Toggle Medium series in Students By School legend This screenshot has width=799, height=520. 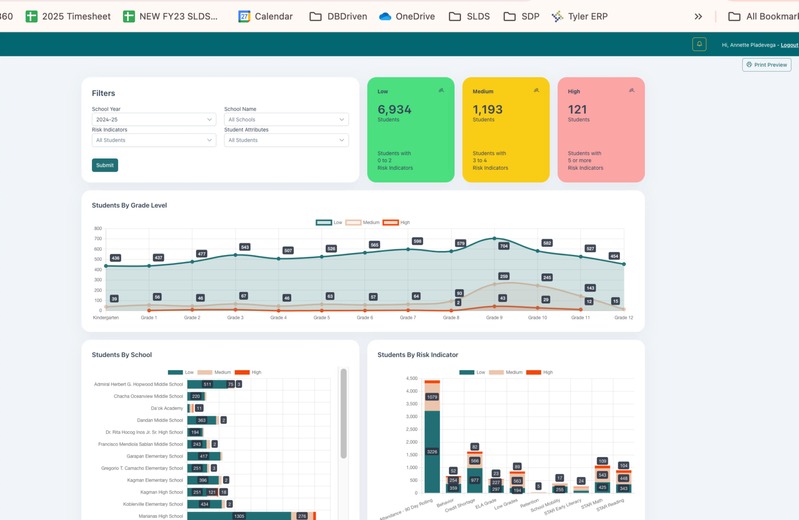214,372
